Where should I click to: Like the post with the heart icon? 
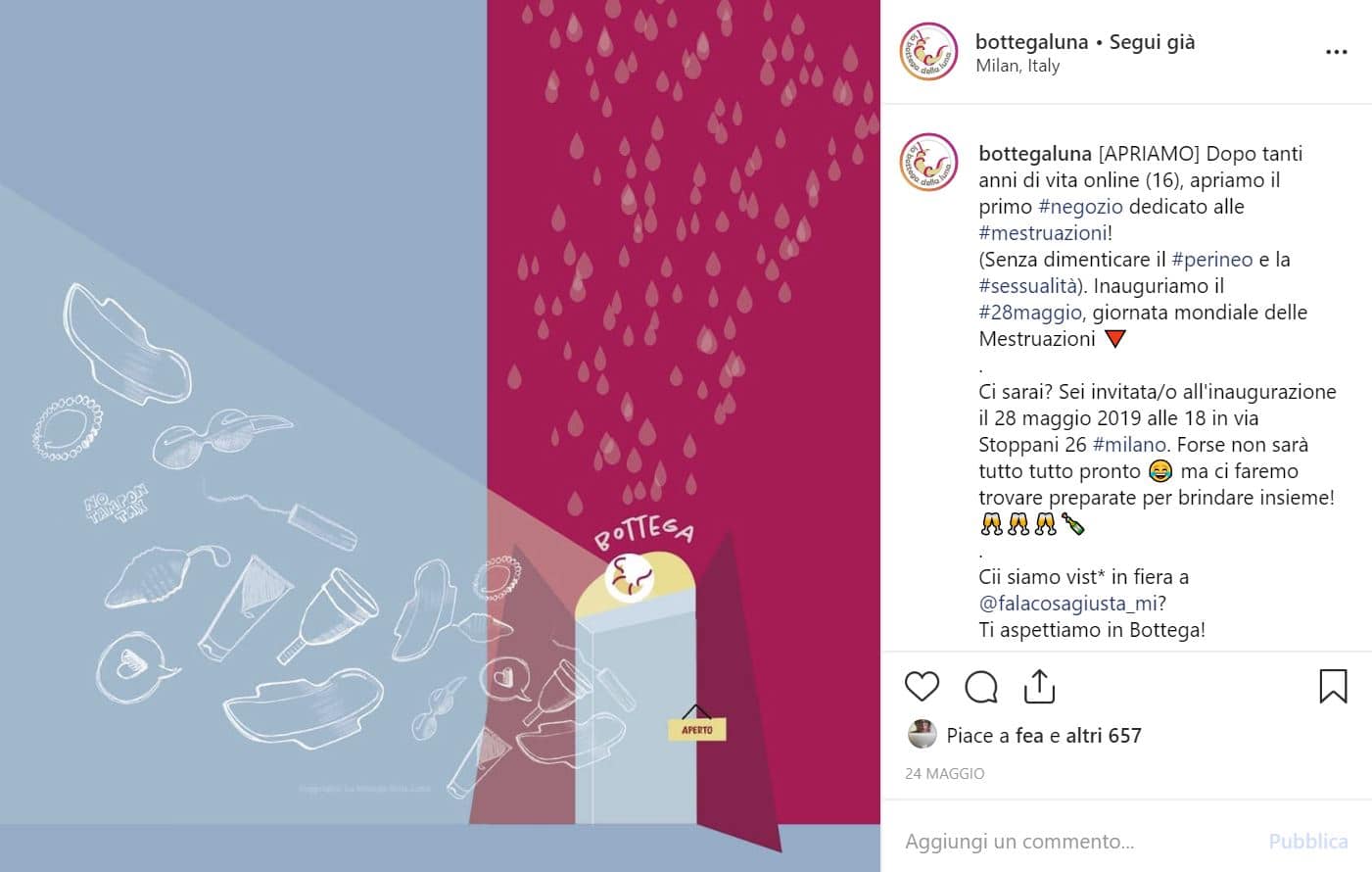point(922,686)
